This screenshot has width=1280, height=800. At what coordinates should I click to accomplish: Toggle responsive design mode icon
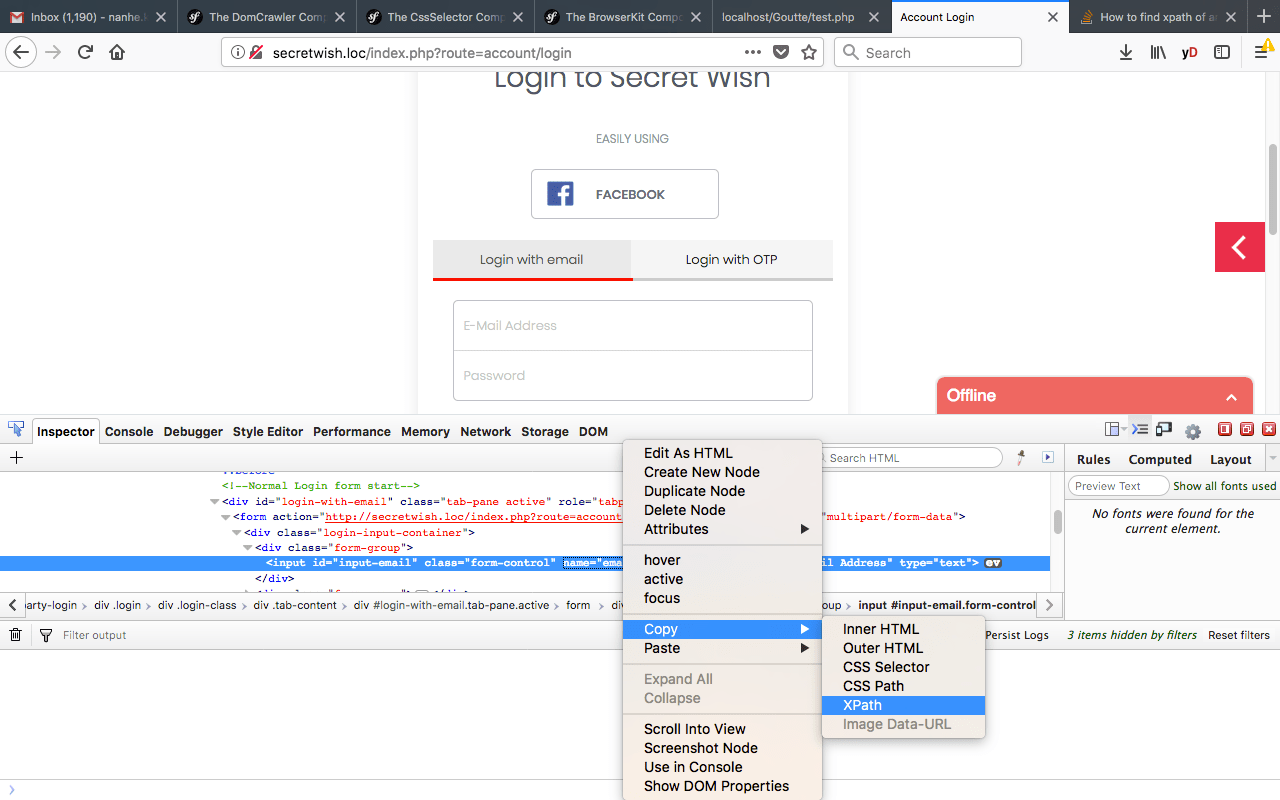tap(1163, 430)
